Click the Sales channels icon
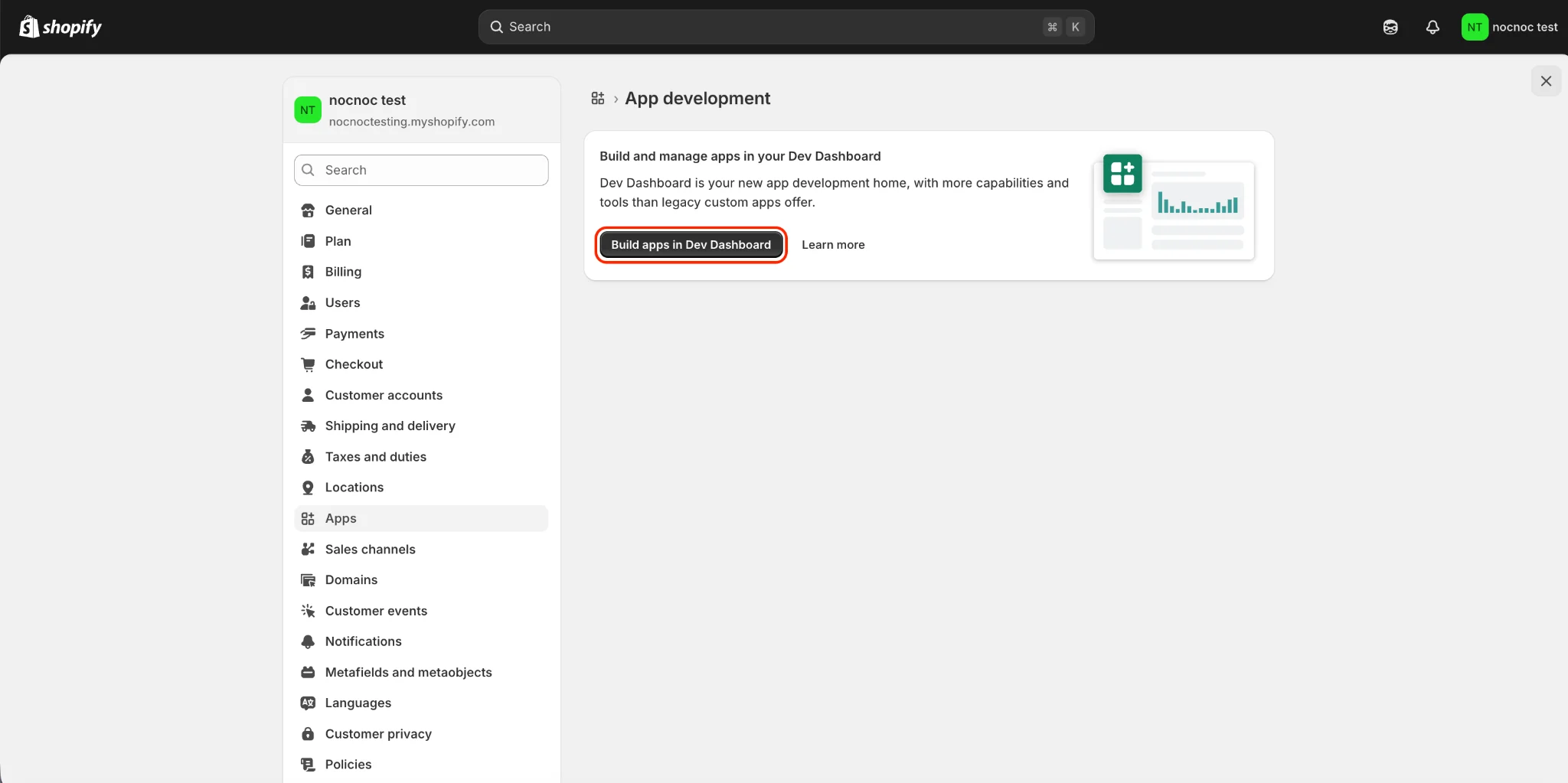Viewport: 1568px width, 783px height. [308, 549]
